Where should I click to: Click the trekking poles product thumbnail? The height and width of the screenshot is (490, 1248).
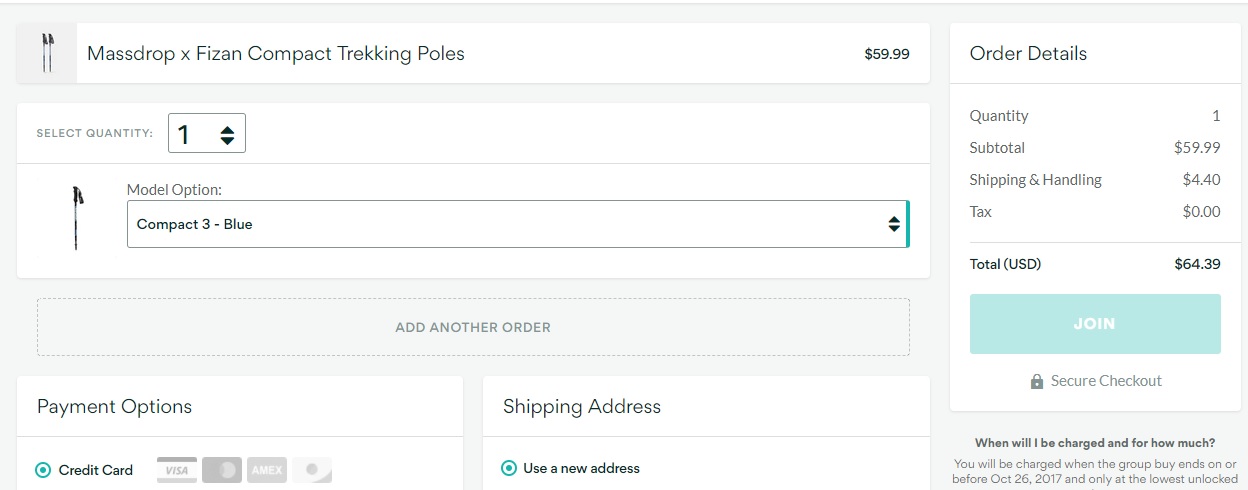tap(47, 54)
